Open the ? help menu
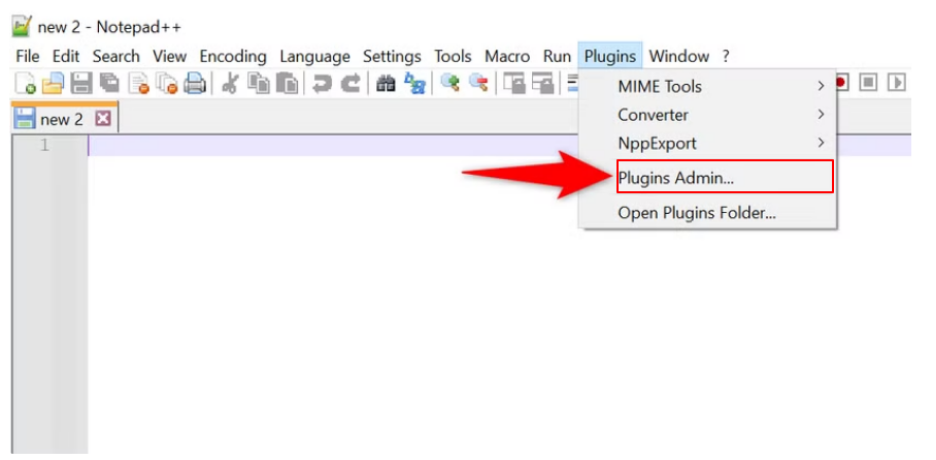 725,57
